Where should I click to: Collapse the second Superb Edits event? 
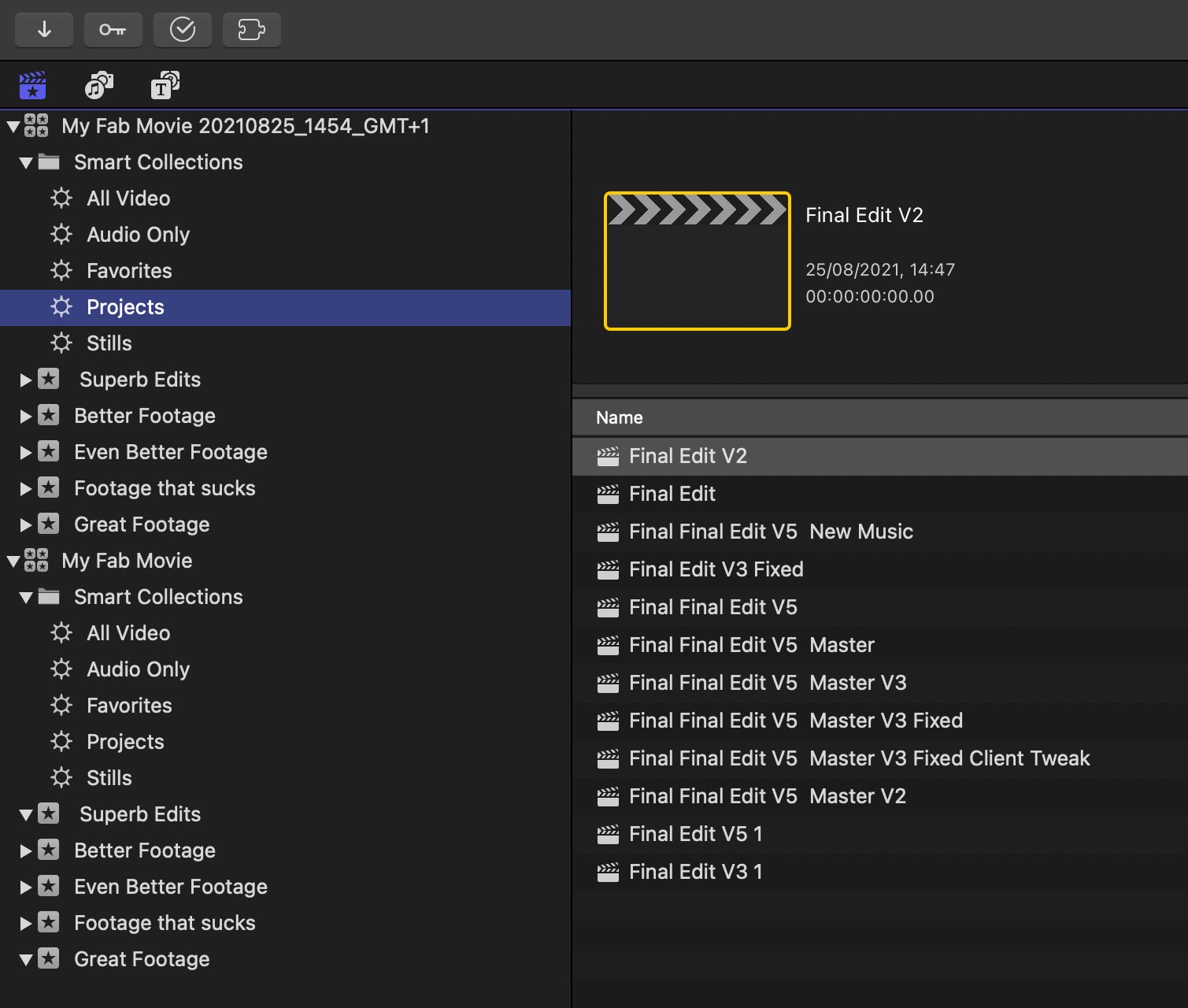pos(26,814)
